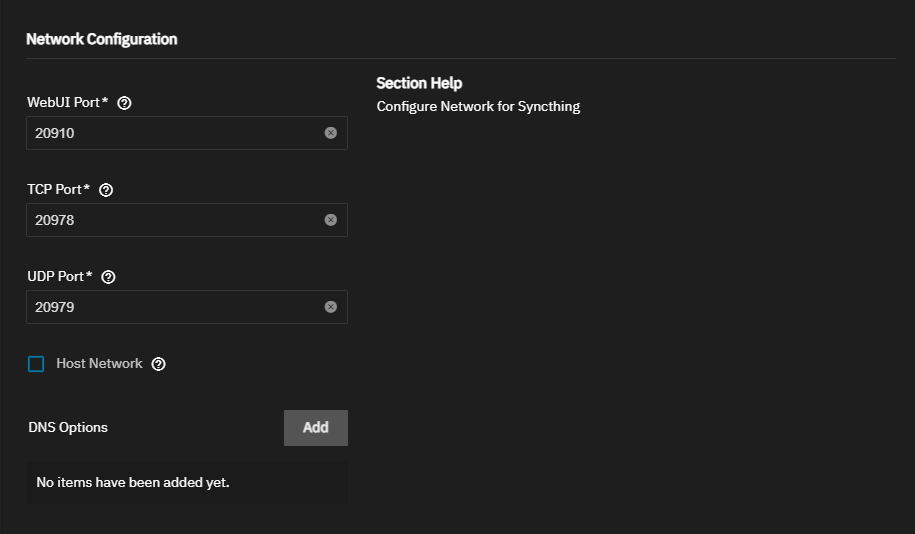Show help for the TCP Port field

(x=106, y=190)
